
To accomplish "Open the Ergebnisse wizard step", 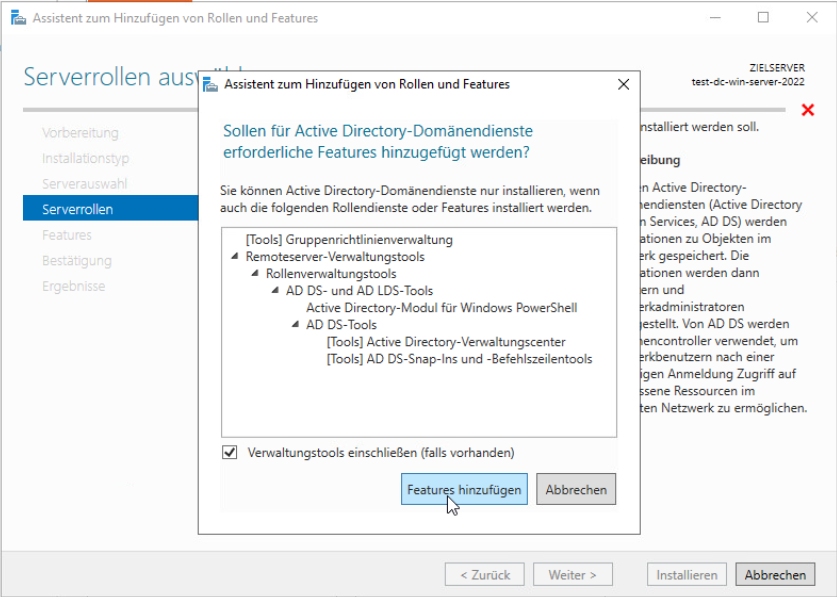I will pos(74,286).
